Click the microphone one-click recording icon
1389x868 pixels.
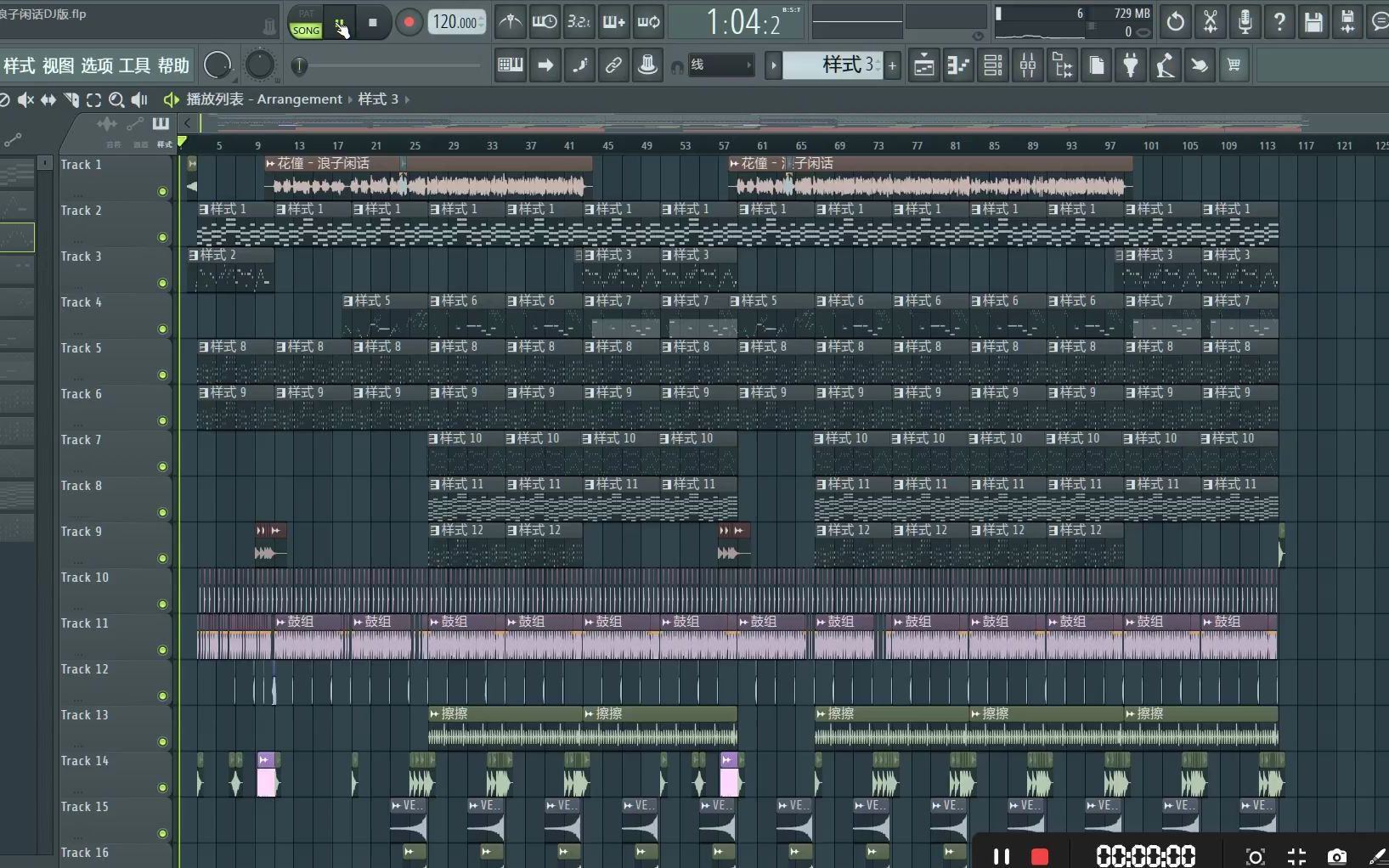(x=1245, y=22)
